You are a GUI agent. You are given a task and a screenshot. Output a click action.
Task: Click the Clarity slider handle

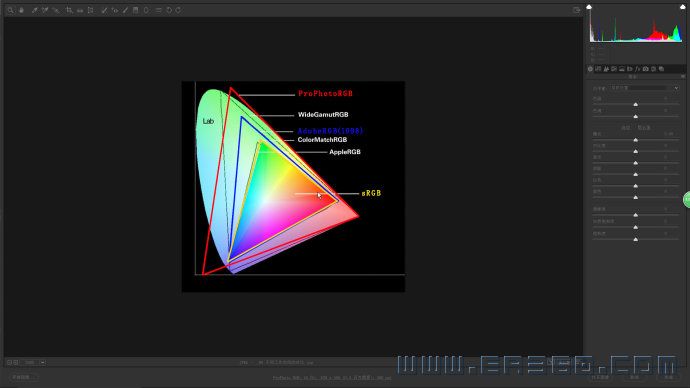(x=635, y=215)
